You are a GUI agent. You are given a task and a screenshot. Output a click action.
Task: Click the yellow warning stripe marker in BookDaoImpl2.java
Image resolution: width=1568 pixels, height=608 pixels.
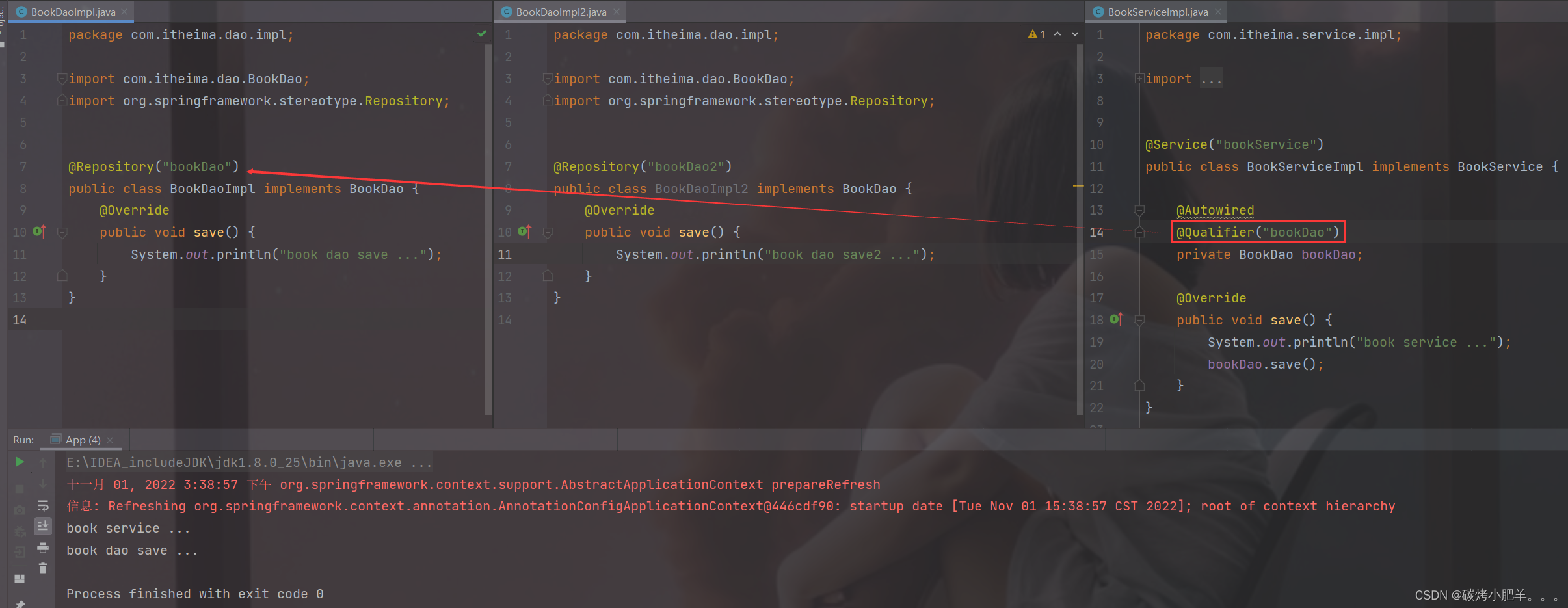click(x=1079, y=186)
